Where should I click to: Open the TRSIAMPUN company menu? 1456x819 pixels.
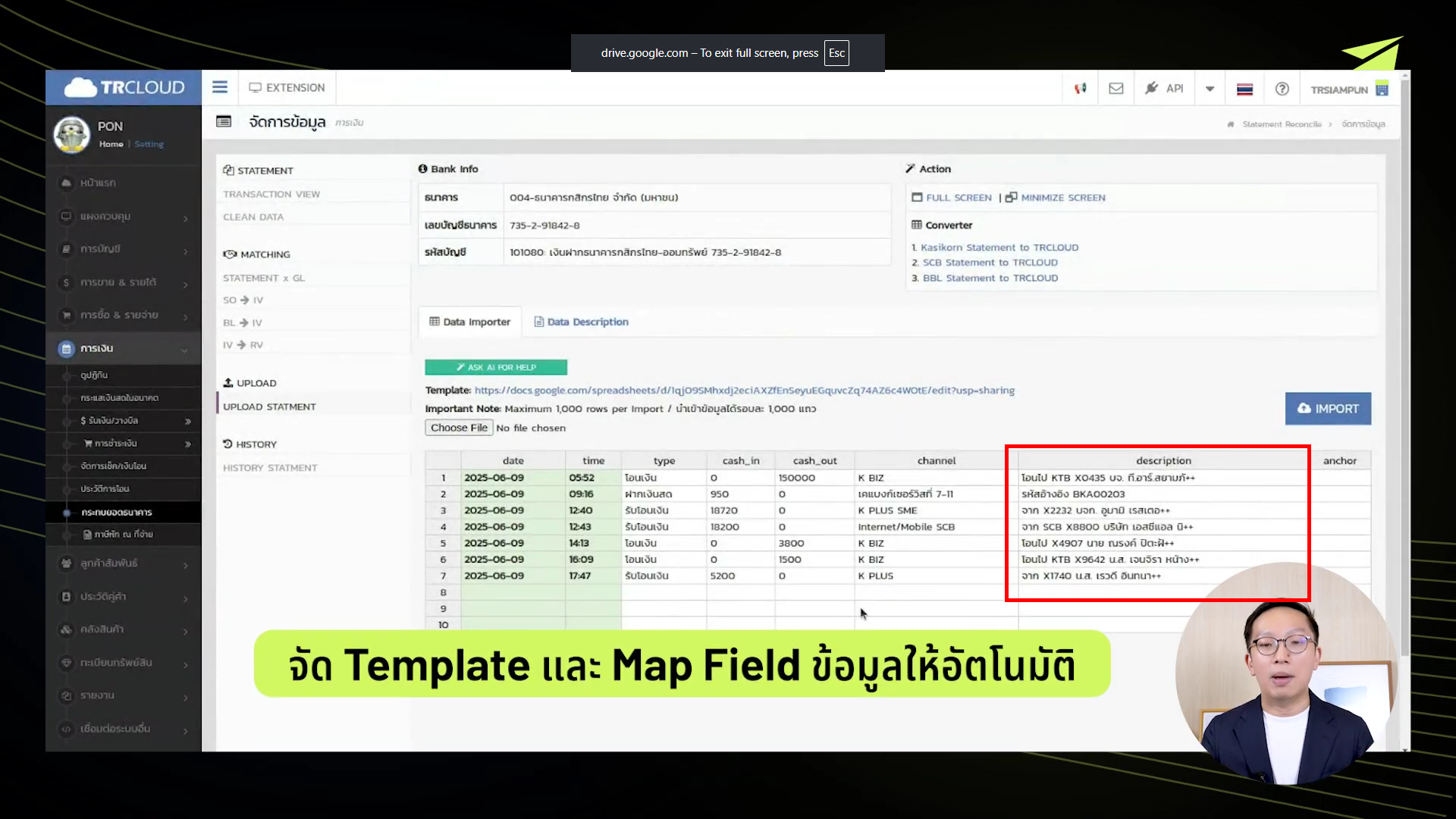coord(1349,89)
